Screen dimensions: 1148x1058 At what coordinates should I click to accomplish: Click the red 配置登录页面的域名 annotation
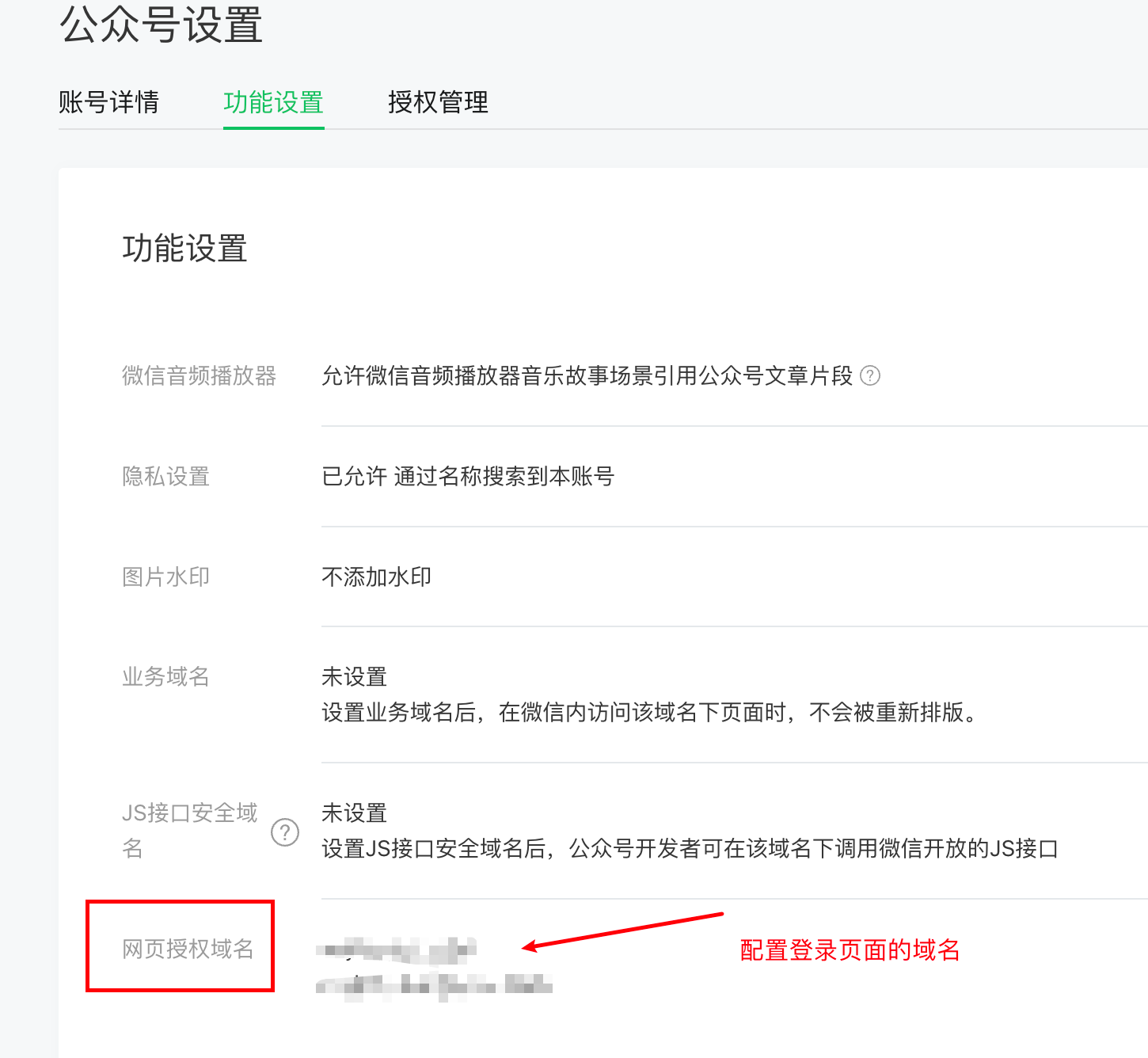[850, 950]
